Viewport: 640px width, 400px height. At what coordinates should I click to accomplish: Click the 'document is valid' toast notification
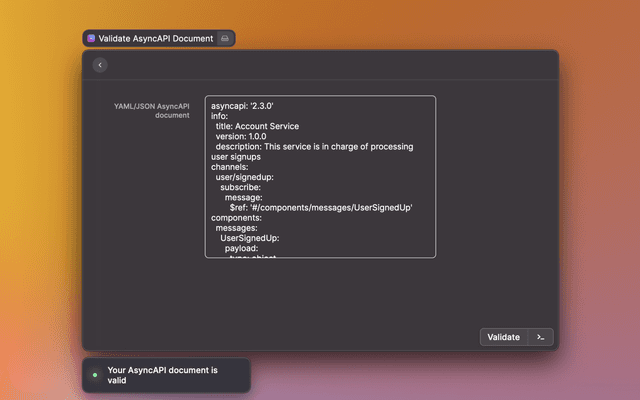pyautogui.click(x=166, y=375)
